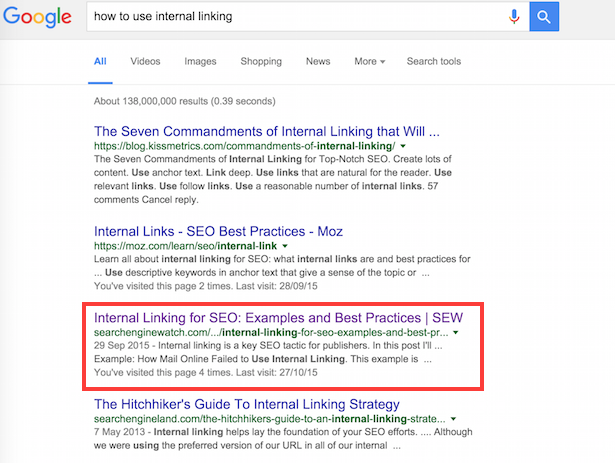
Task: Switch to the Images tab
Action: point(200,61)
